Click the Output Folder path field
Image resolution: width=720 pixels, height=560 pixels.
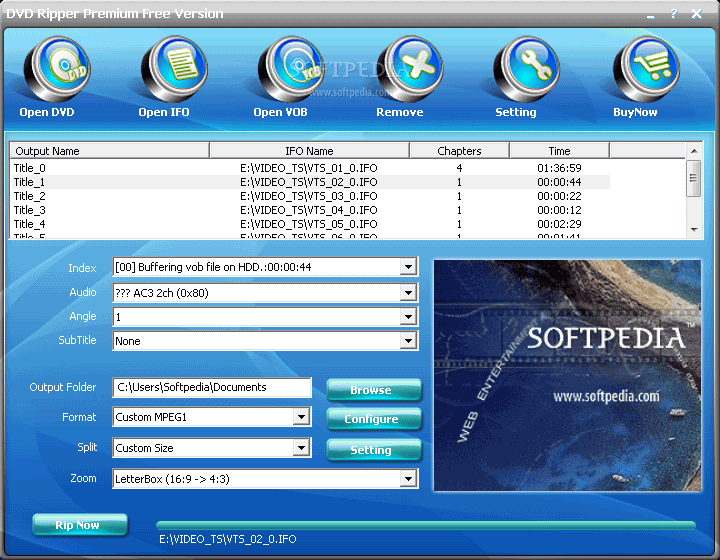point(212,387)
